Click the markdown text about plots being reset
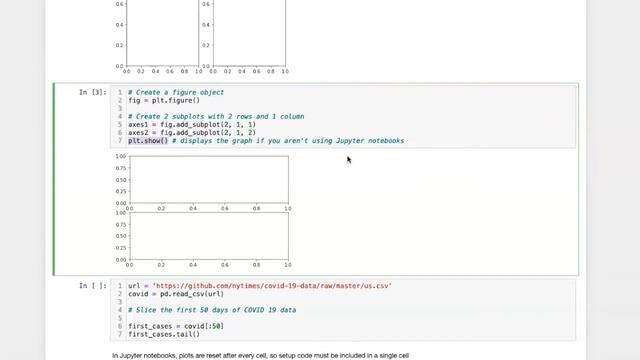The image size is (640, 360). [260, 356]
